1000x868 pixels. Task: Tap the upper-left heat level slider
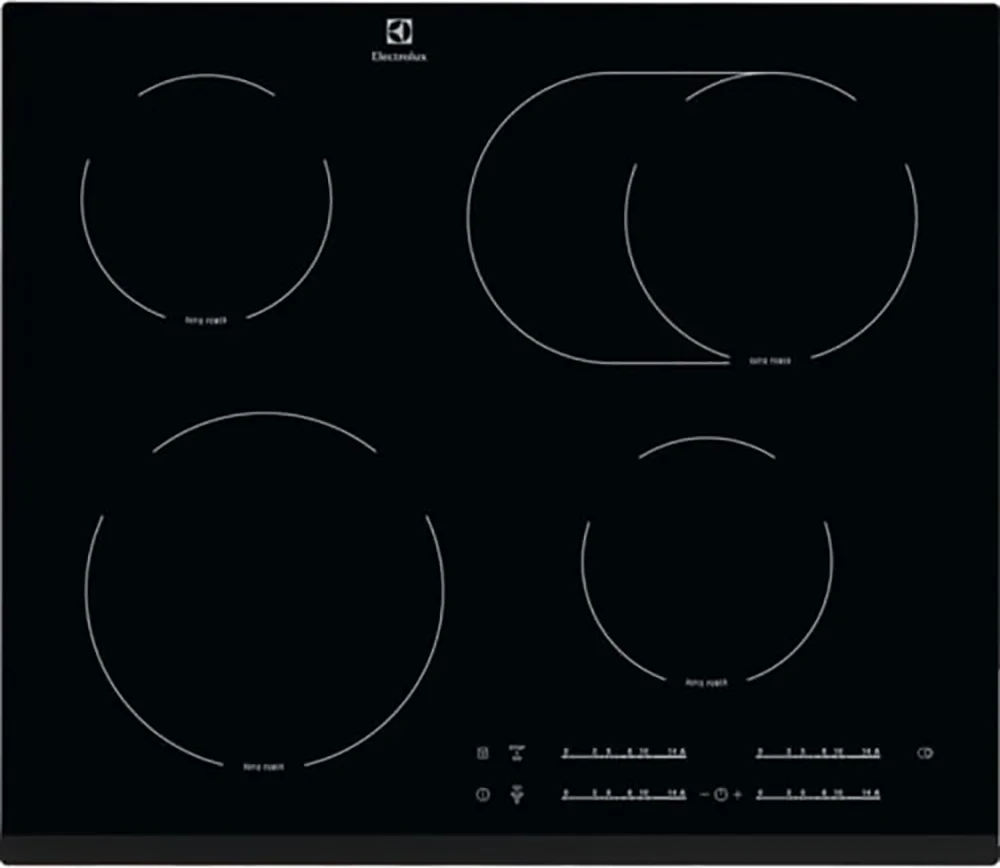(x=624, y=752)
